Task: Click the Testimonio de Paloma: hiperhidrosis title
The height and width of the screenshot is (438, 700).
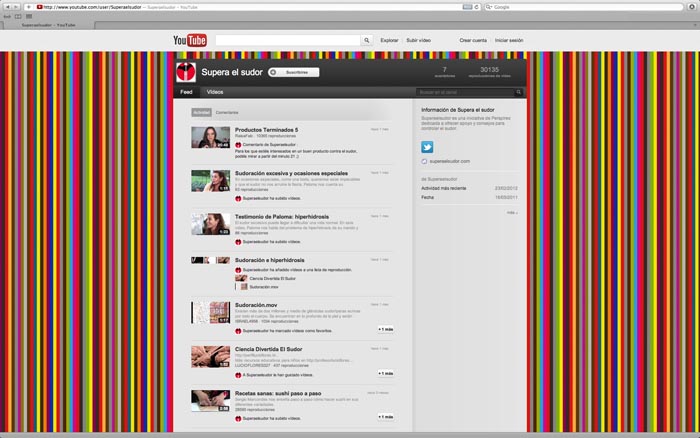Action: pyautogui.click(x=282, y=217)
